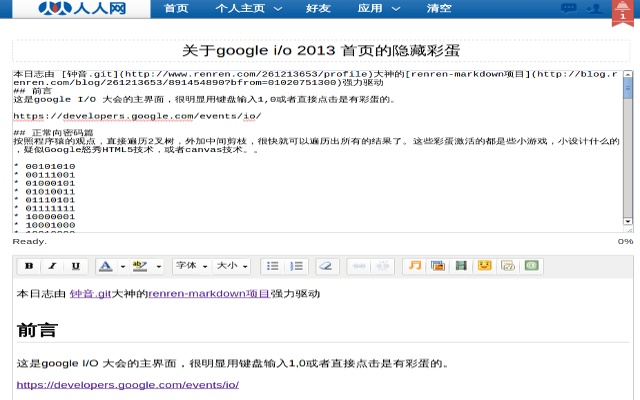Toggle underline formatting
640x400 pixels.
pos(76,266)
